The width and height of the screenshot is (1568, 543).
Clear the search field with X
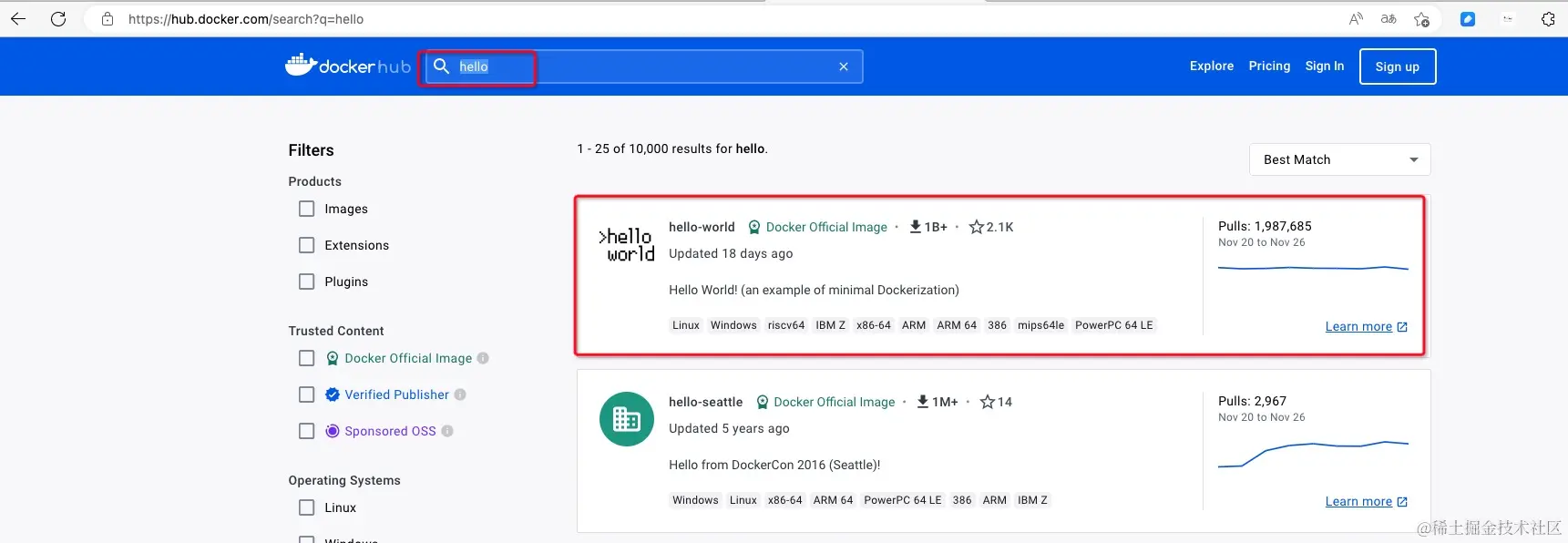[844, 67]
